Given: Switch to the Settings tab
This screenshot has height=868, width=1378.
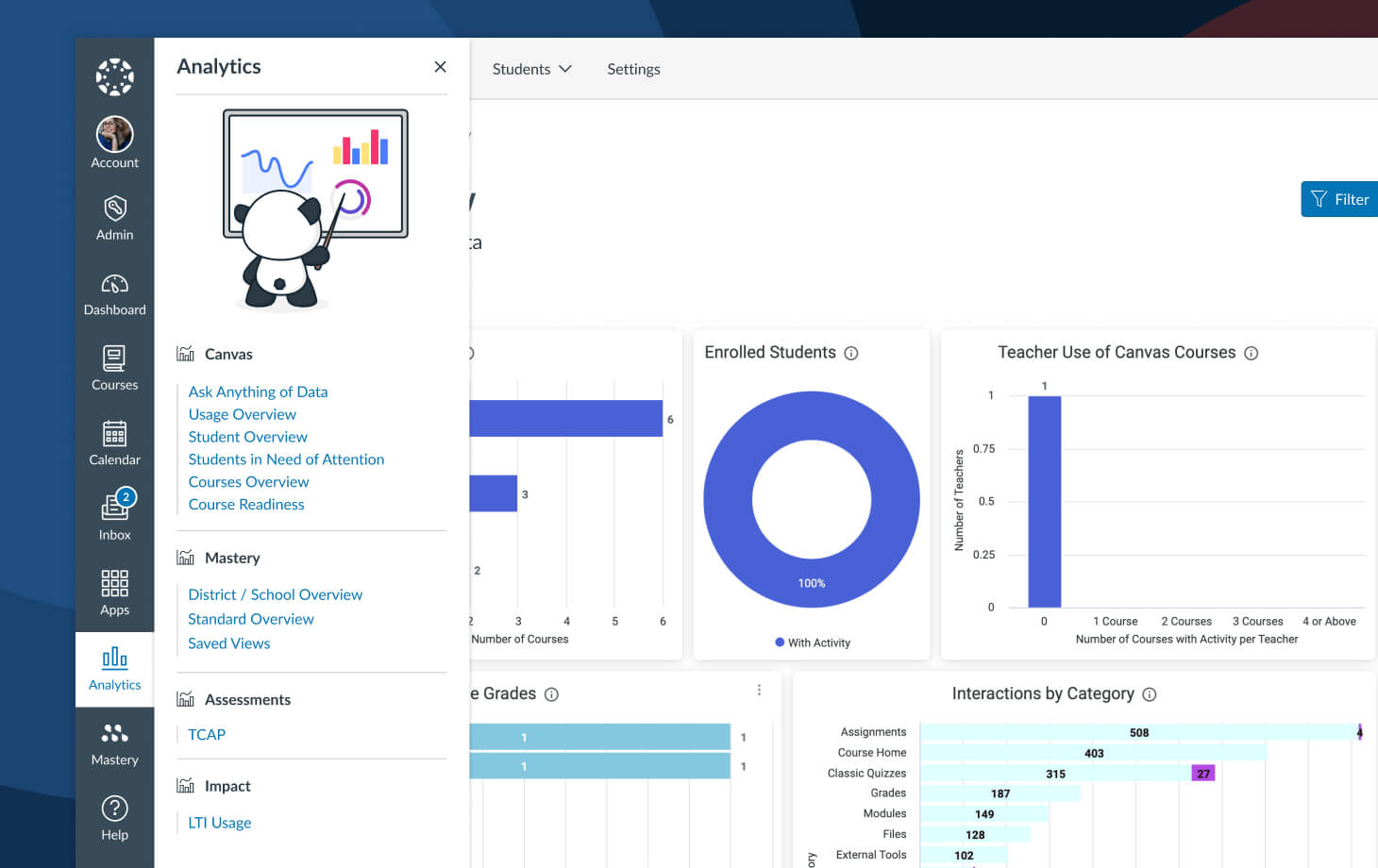Looking at the screenshot, I should 633,69.
